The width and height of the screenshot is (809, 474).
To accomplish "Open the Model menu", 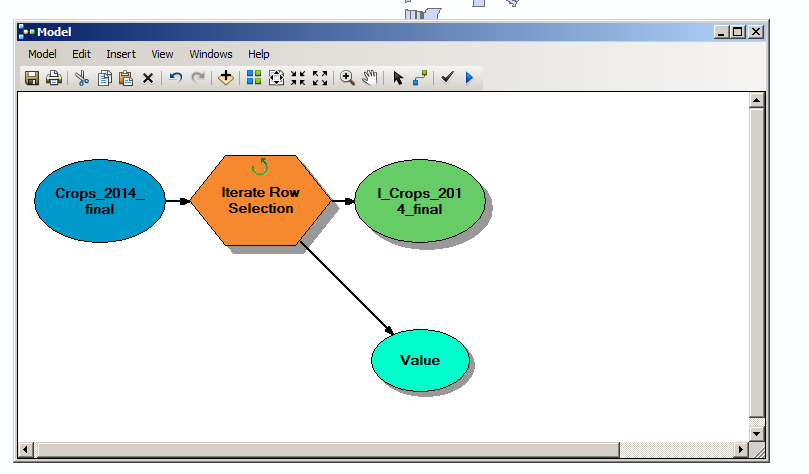I will pyautogui.click(x=42, y=54).
